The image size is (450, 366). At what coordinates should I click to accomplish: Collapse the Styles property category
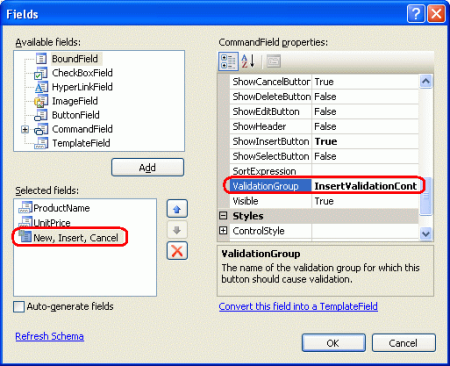click(x=223, y=216)
